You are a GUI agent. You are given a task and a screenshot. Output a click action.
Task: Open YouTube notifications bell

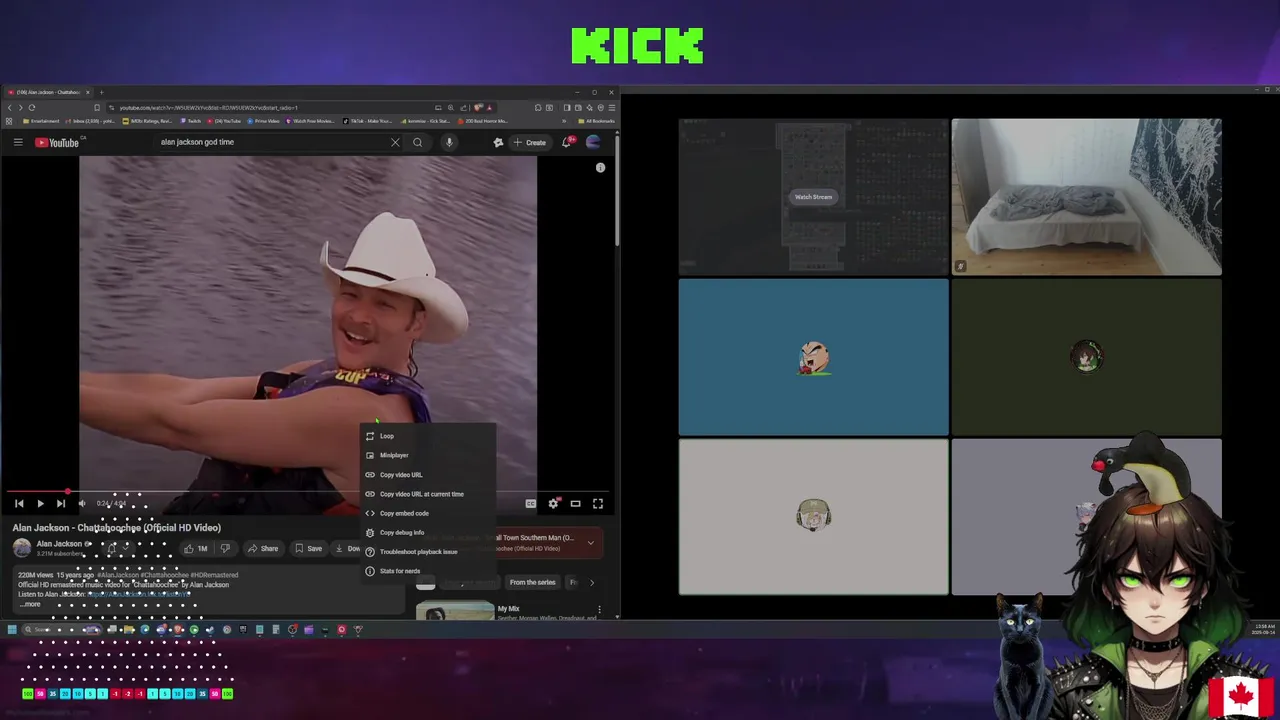click(x=566, y=142)
